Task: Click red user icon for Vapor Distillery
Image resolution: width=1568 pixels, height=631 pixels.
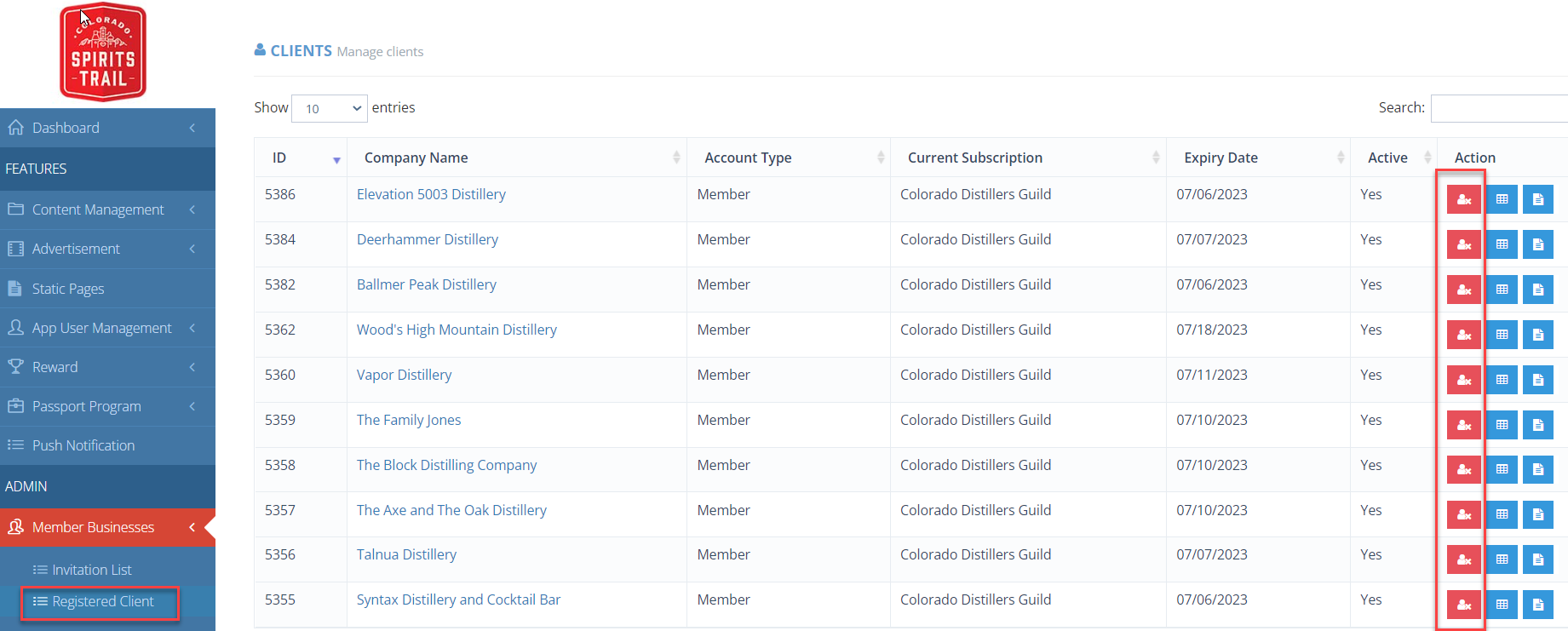Action: pos(1463,380)
